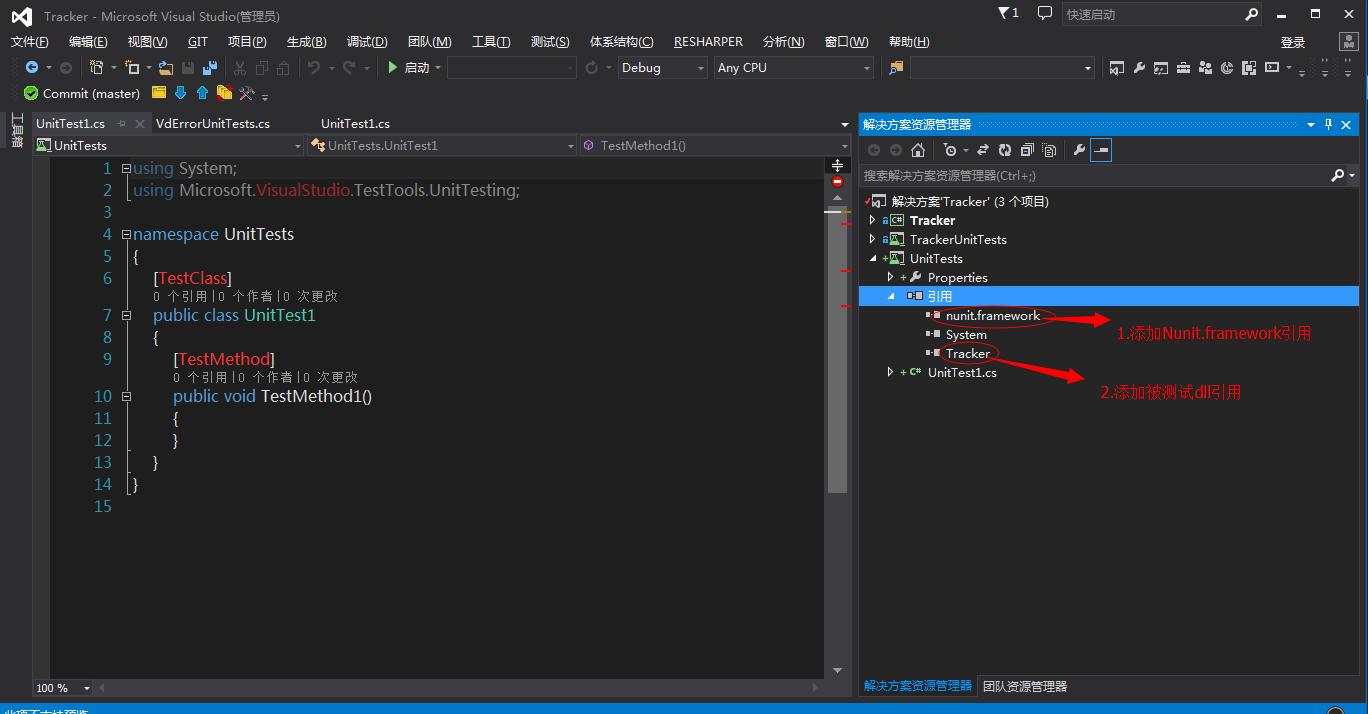Select the System reference
The image size is (1368, 714).
pyautogui.click(x=966, y=335)
